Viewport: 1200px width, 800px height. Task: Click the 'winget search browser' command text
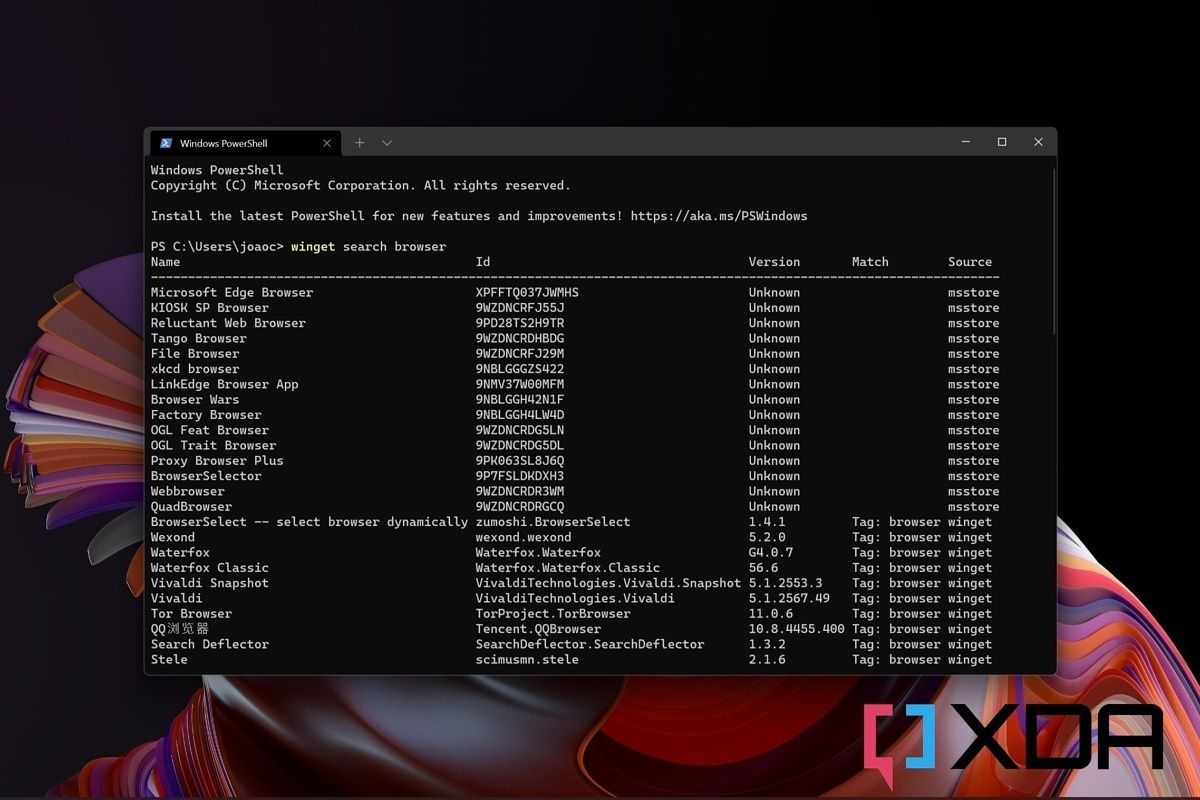[x=368, y=247]
